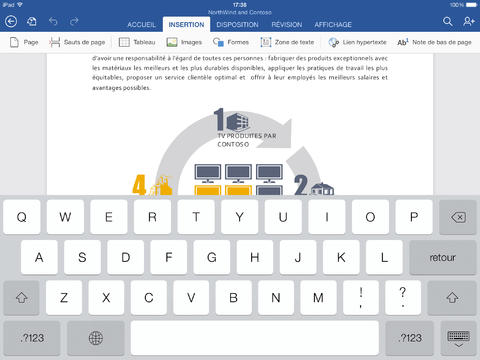Hide the keyboard with dismiss key
This screenshot has height=360, width=480.
[x=459, y=338]
